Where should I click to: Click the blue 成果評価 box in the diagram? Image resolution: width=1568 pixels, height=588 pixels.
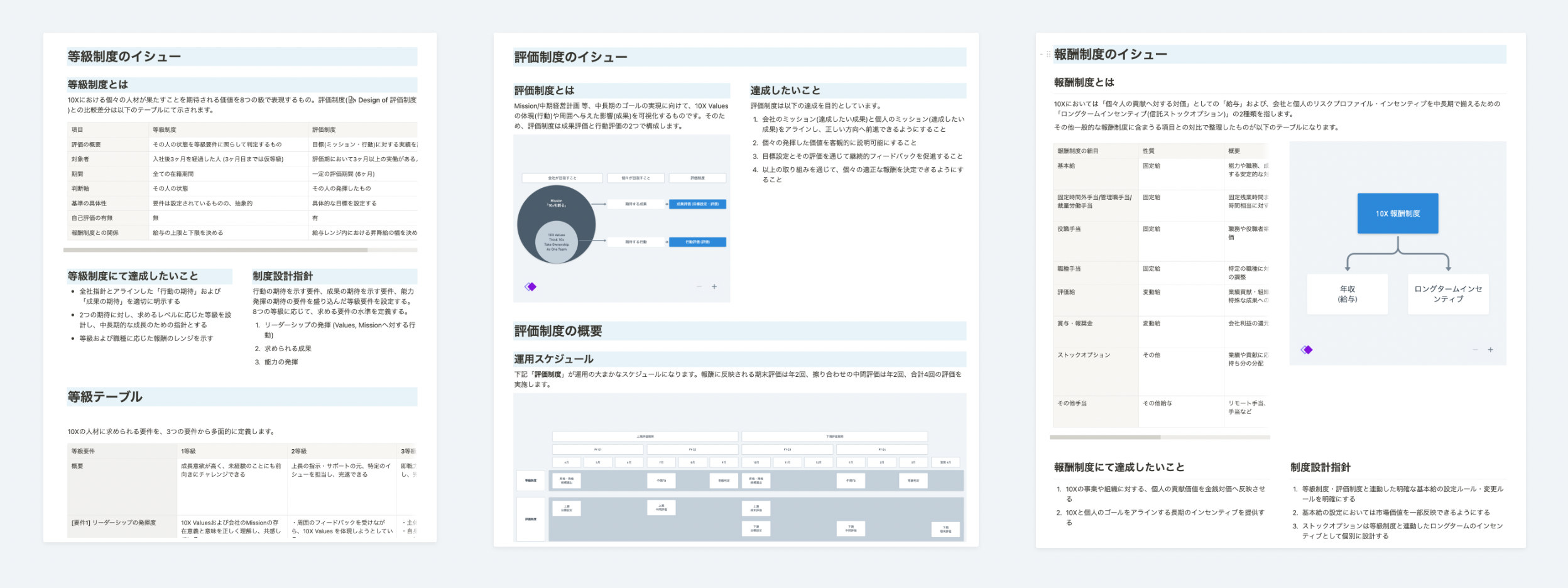point(697,204)
